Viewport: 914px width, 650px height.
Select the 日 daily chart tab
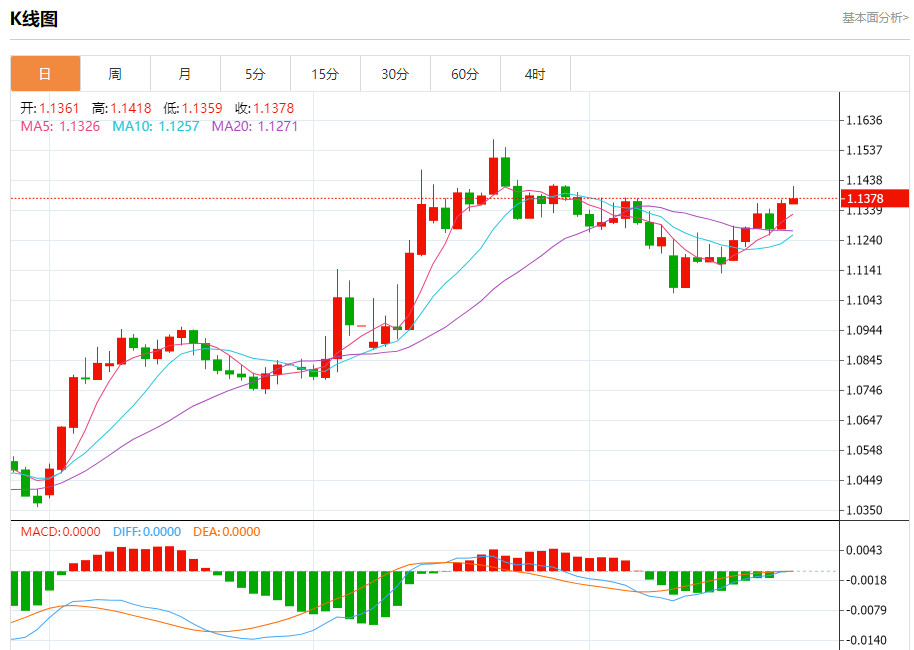(x=45, y=74)
